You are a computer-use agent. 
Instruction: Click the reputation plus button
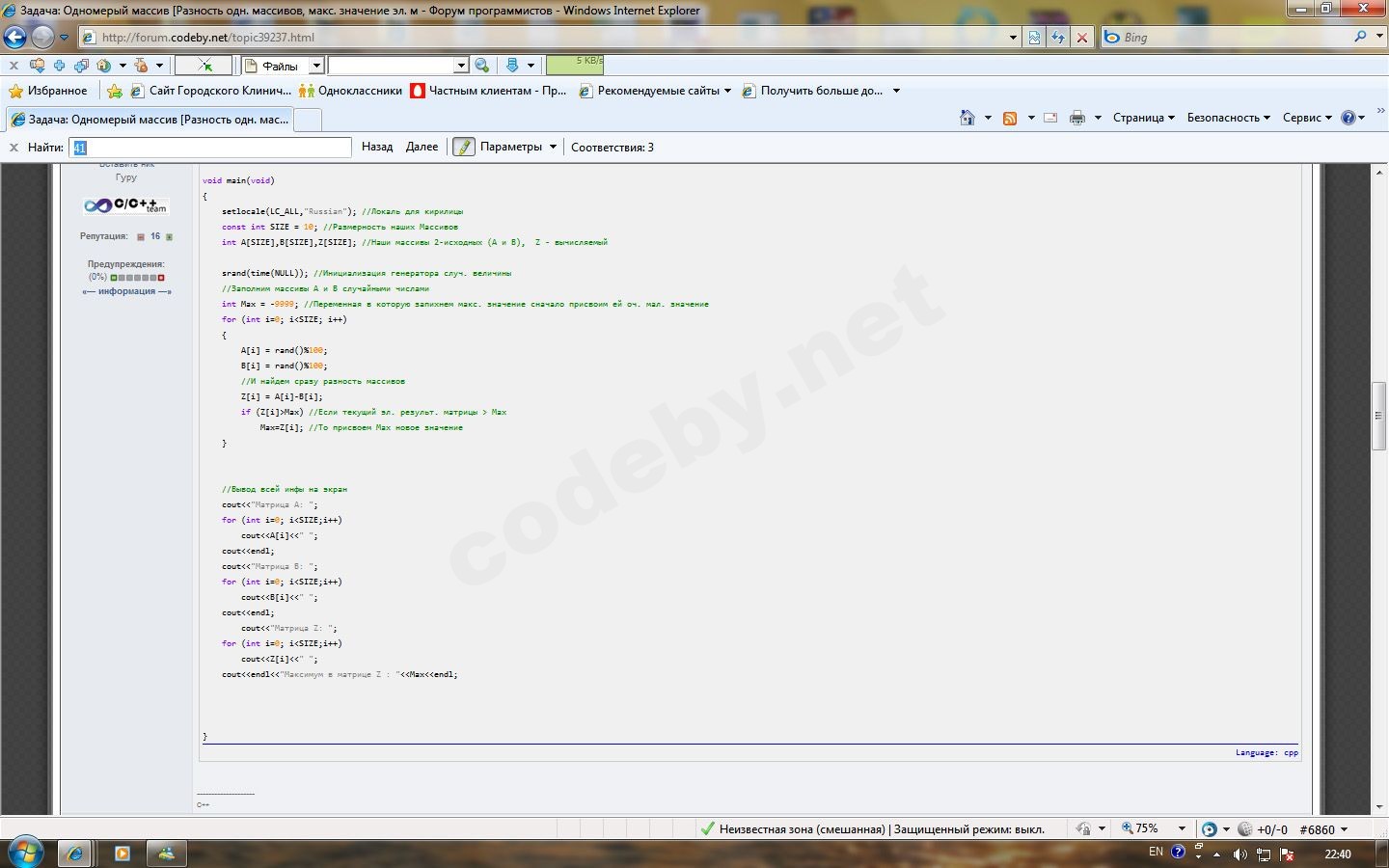[169, 236]
